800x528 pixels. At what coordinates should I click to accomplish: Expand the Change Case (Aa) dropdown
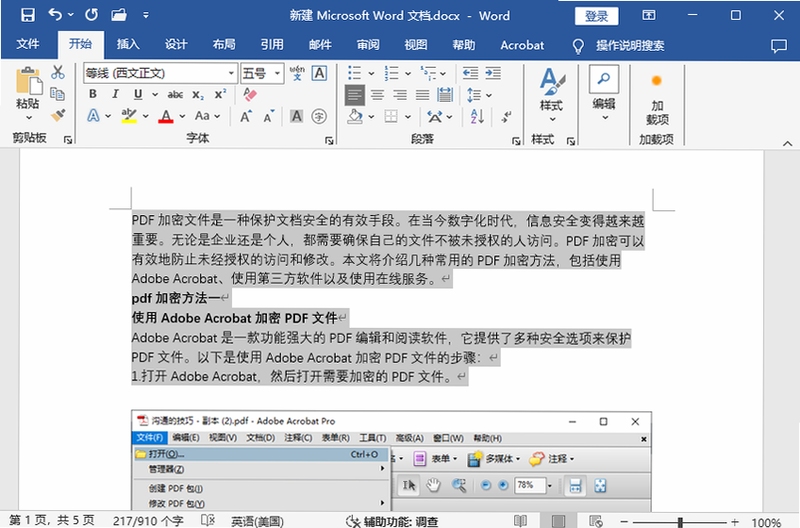tap(217, 116)
